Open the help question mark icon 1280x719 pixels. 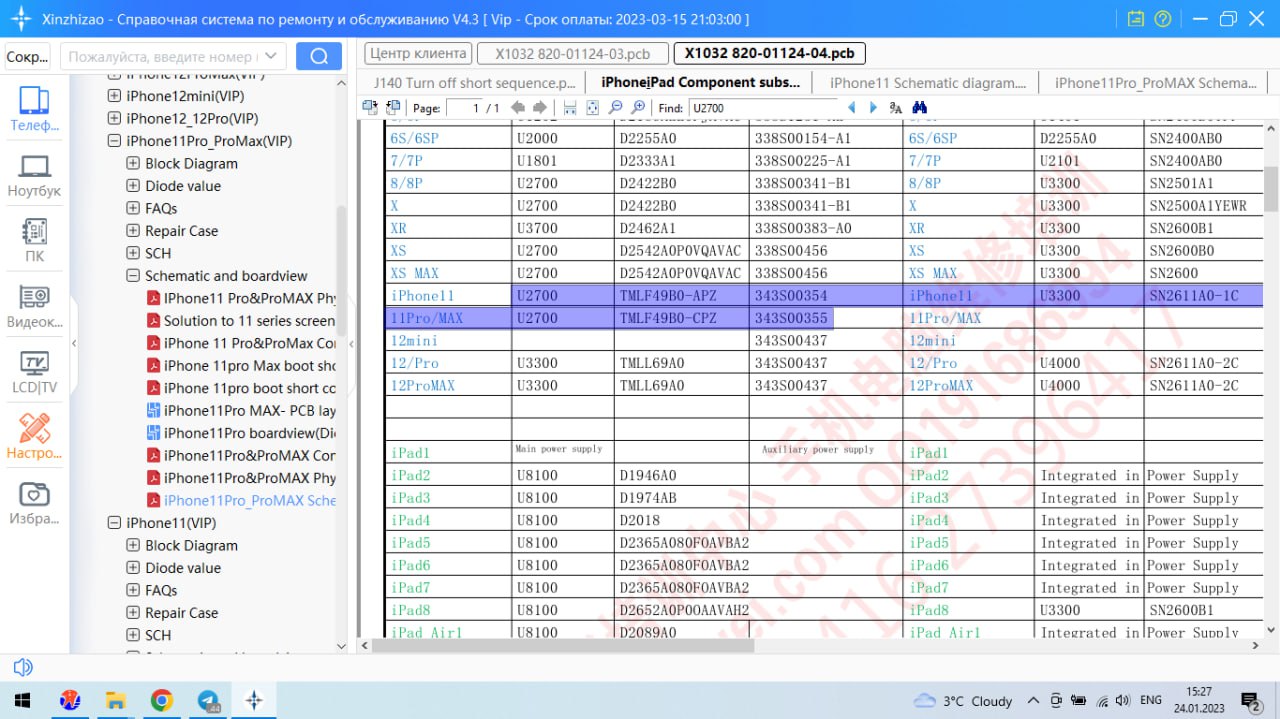click(1162, 19)
